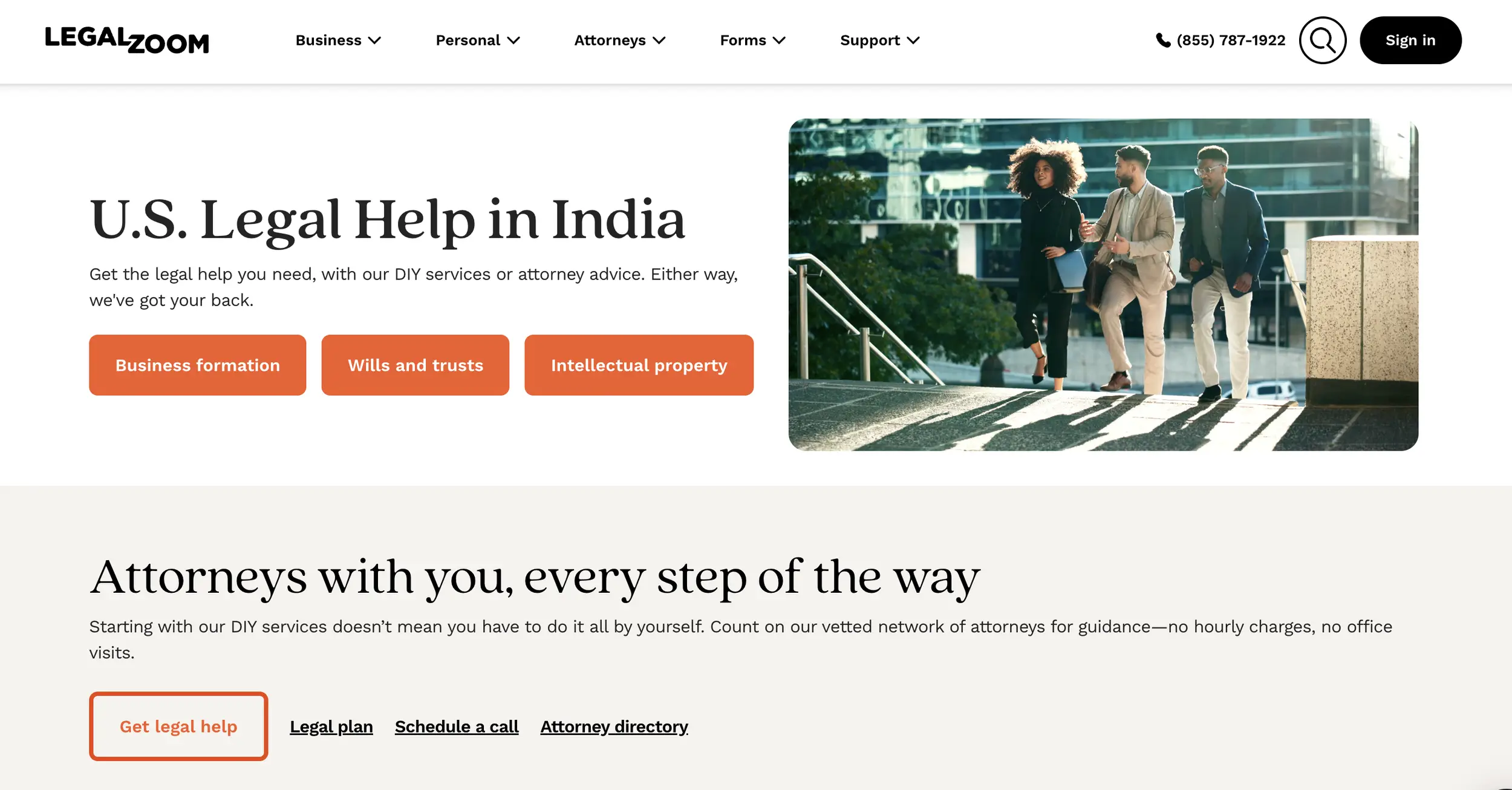Click the Get legal help button
This screenshot has height=790, width=1512.
tap(178, 726)
